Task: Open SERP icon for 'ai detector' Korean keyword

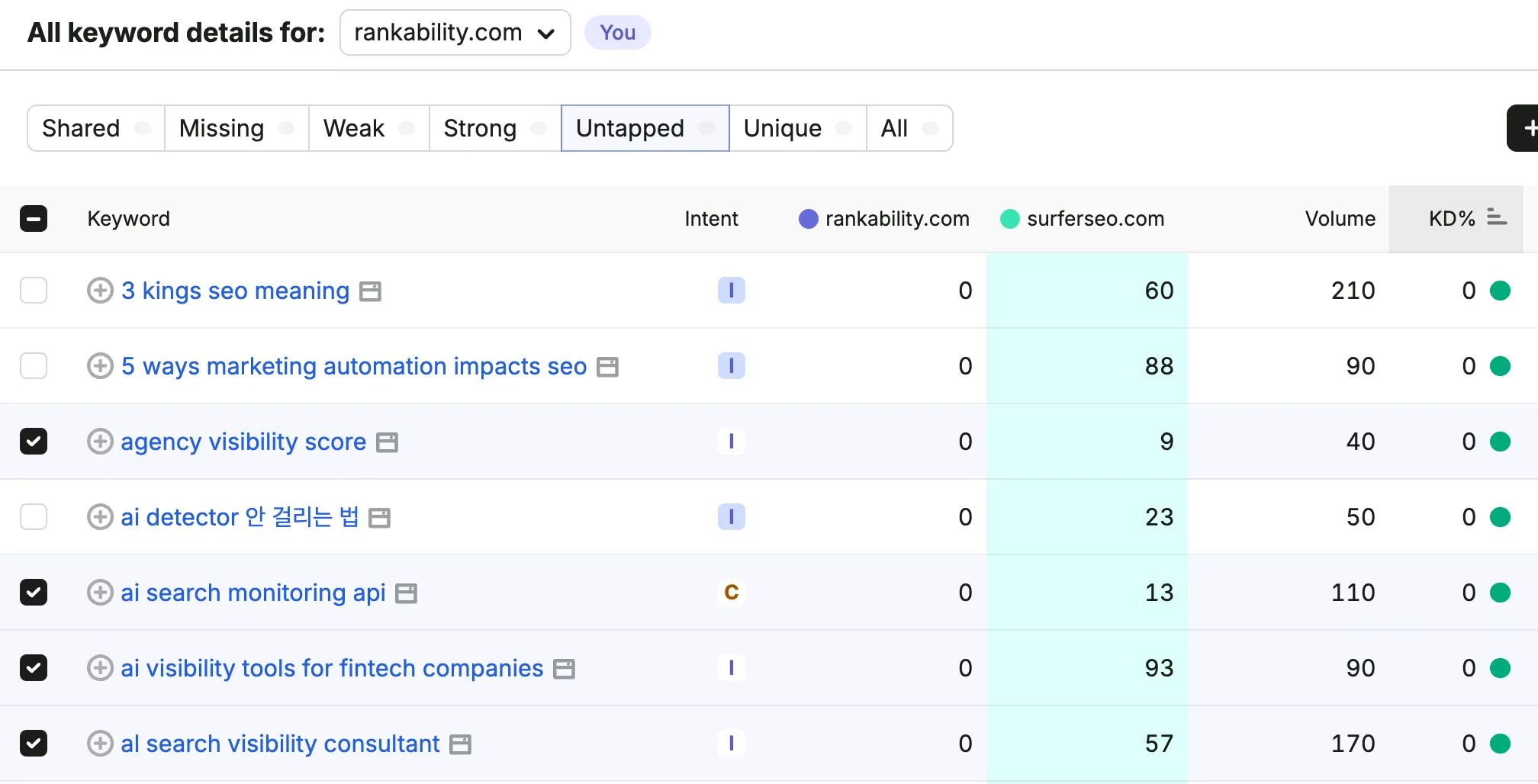Action: [x=379, y=518]
